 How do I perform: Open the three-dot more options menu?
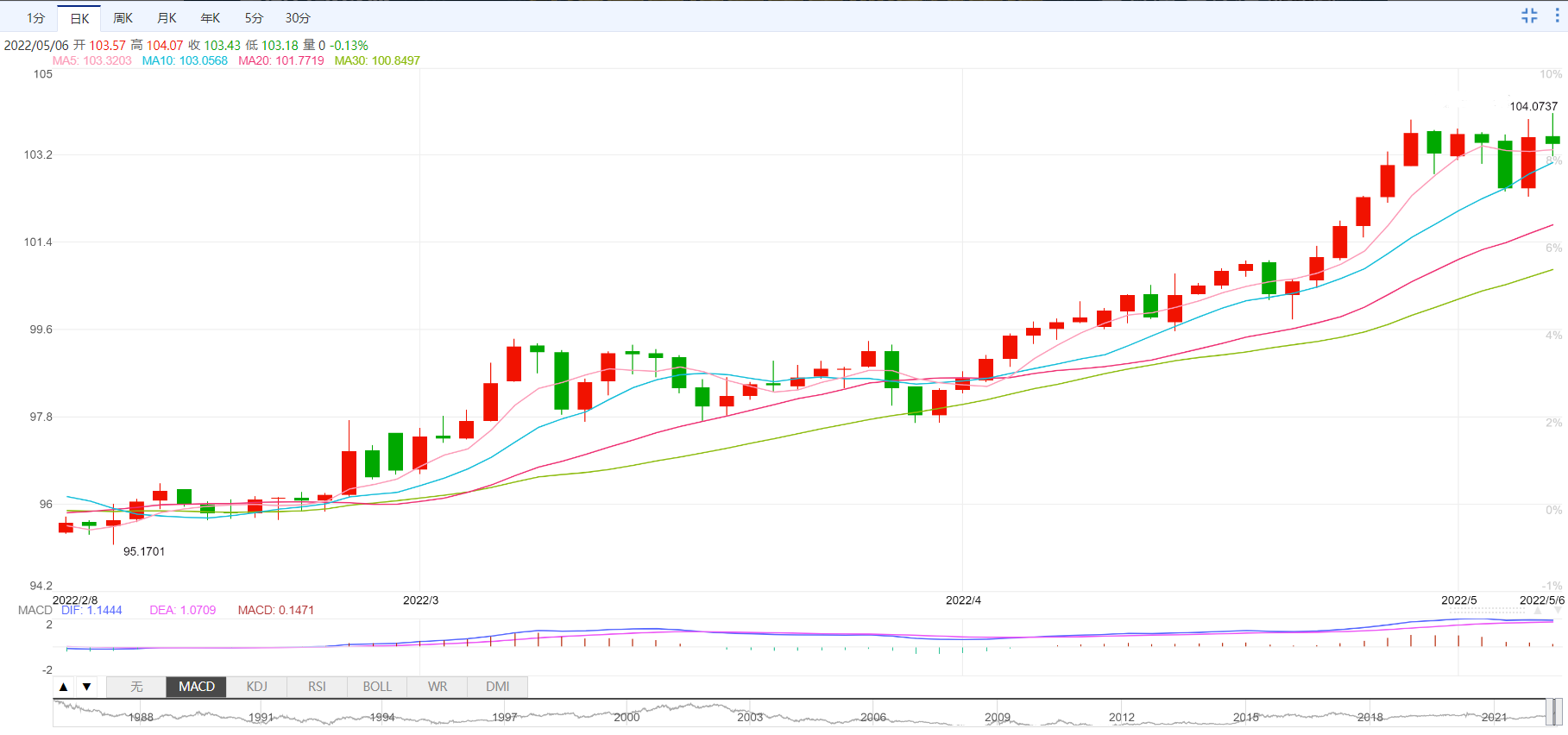point(1557,16)
